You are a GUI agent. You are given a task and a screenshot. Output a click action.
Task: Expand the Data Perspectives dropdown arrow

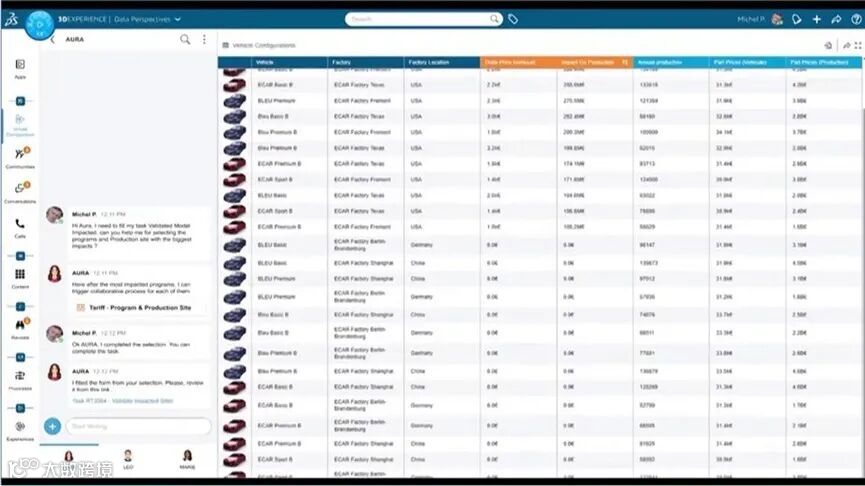[178, 19]
